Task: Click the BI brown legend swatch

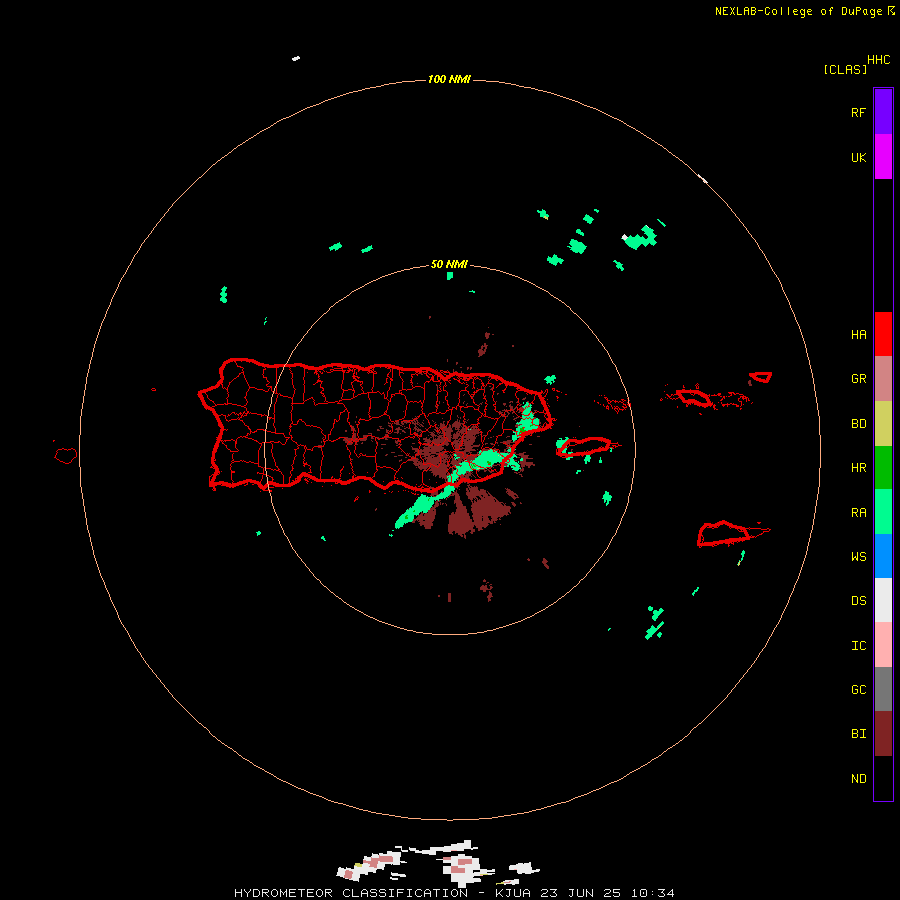Action: coord(883,734)
